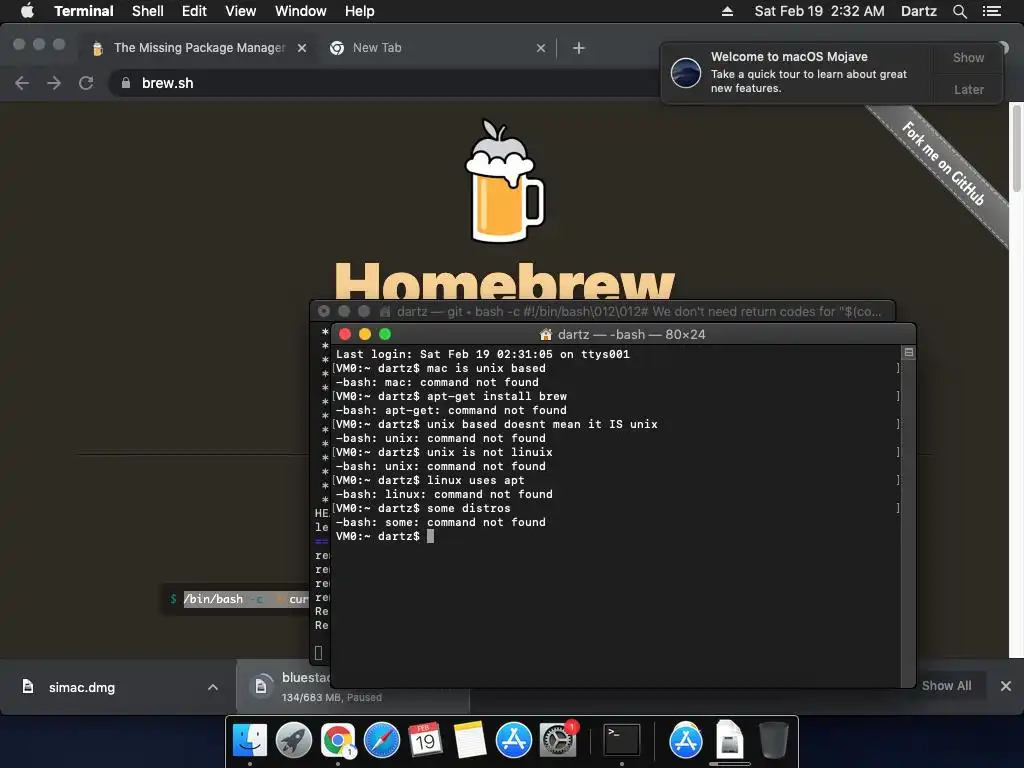Expand simac.dmg download options chevron
Image resolution: width=1024 pixels, height=768 pixels.
pyautogui.click(x=213, y=687)
